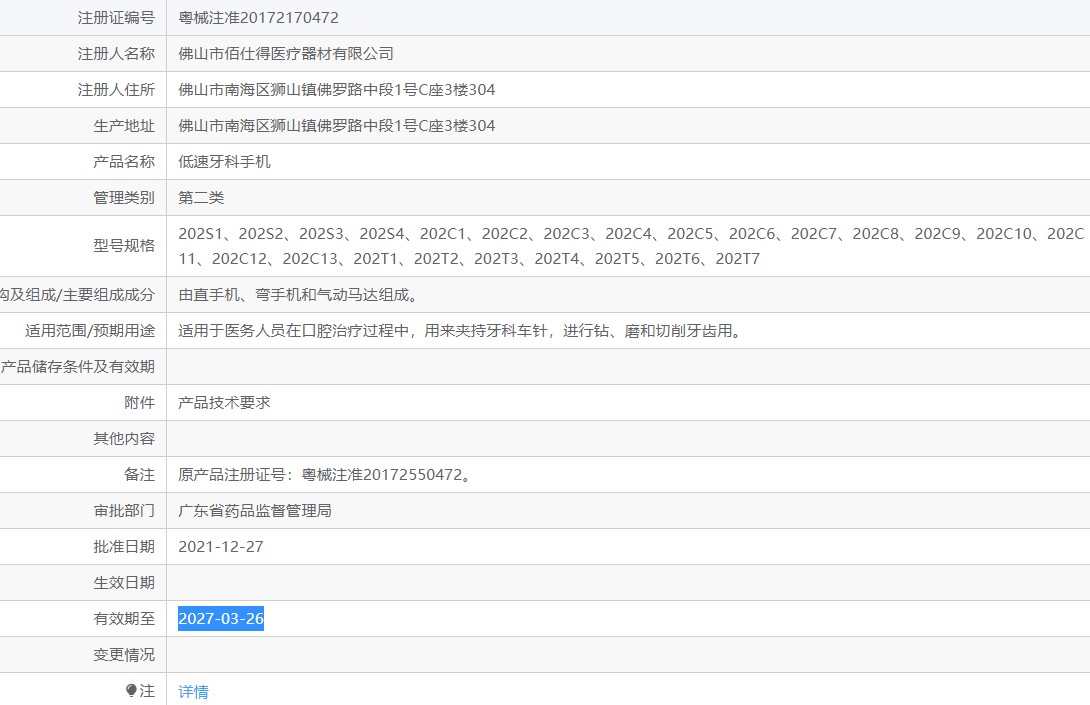
Task: Click the 批准日期 label
Action: pos(124,547)
